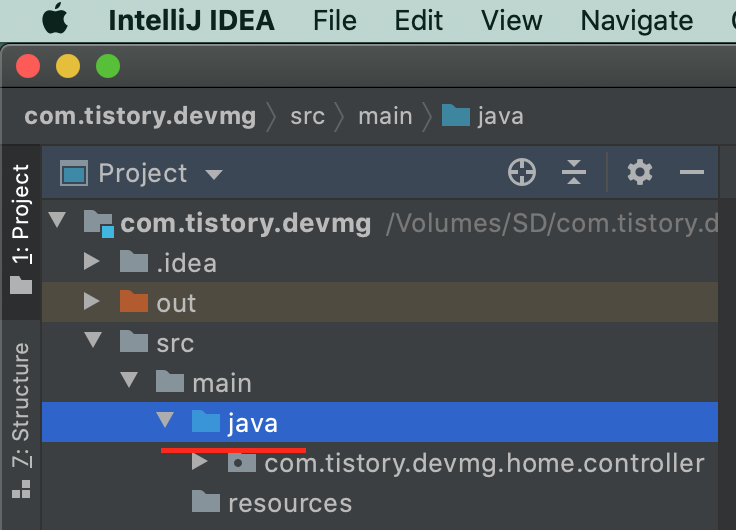
Task: Select the resources folder row
Action: pos(380,503)
